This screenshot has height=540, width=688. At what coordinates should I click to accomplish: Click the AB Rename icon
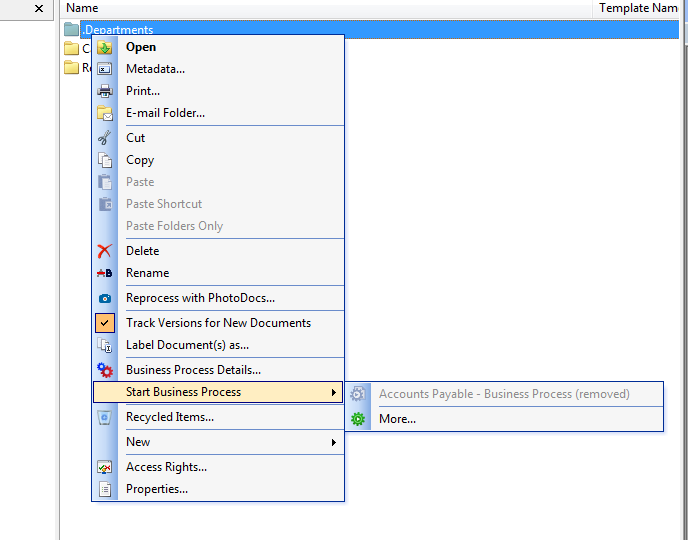[x=104, y=273]
